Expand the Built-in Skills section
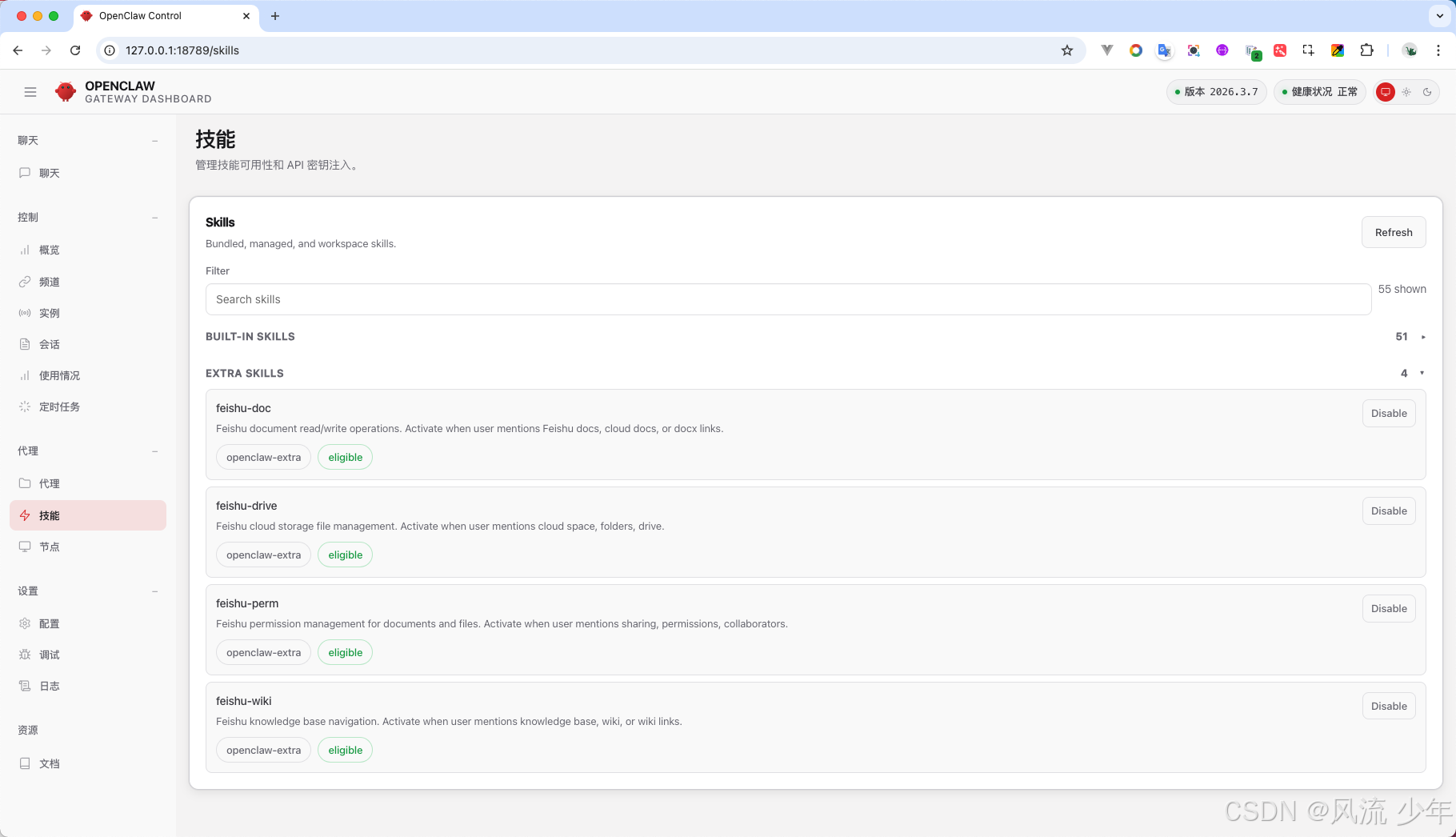The image size is (1456, 837). [1422, 337]
